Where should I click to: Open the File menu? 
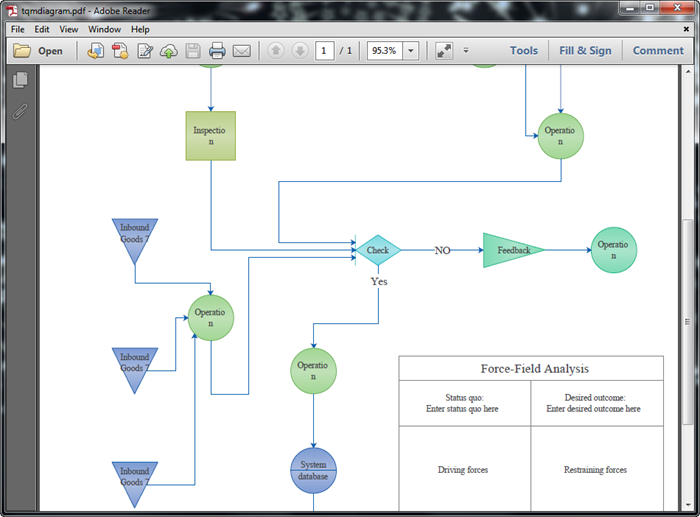coord(18,29)
